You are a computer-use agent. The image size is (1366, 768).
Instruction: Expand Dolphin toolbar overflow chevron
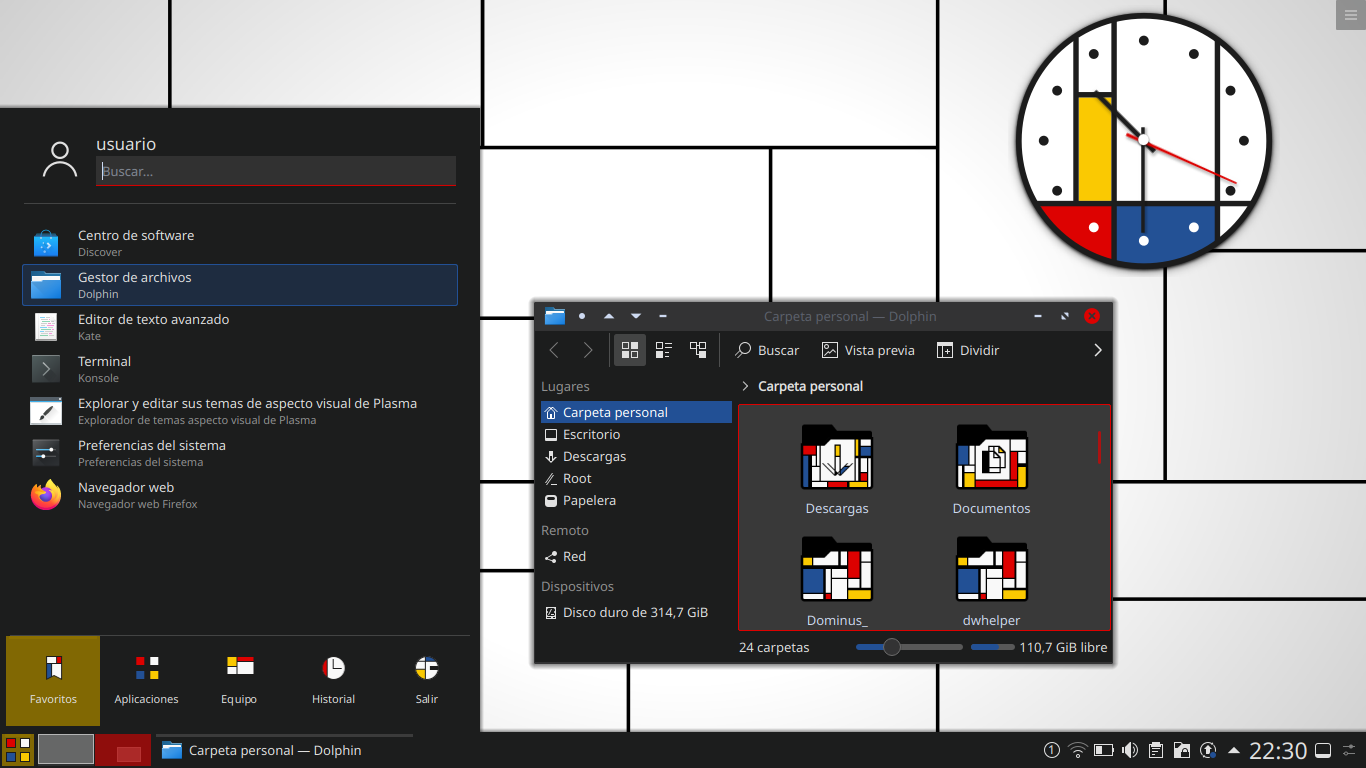pos(1097,350)
